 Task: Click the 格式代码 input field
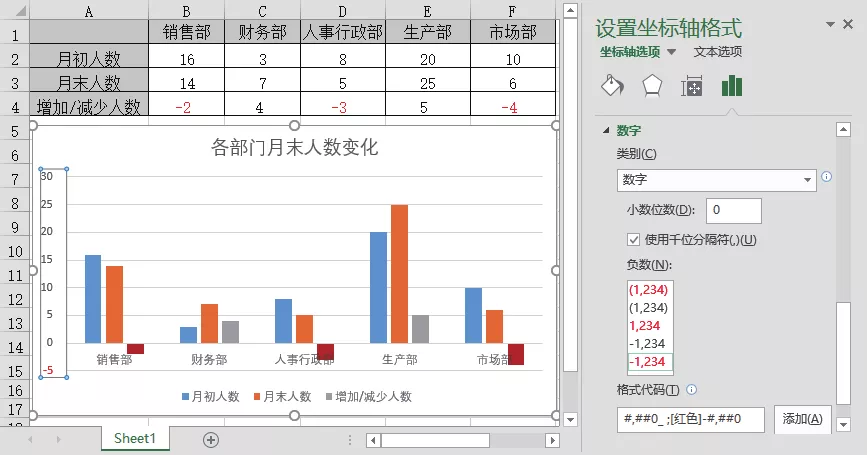[x=691, y=420]
